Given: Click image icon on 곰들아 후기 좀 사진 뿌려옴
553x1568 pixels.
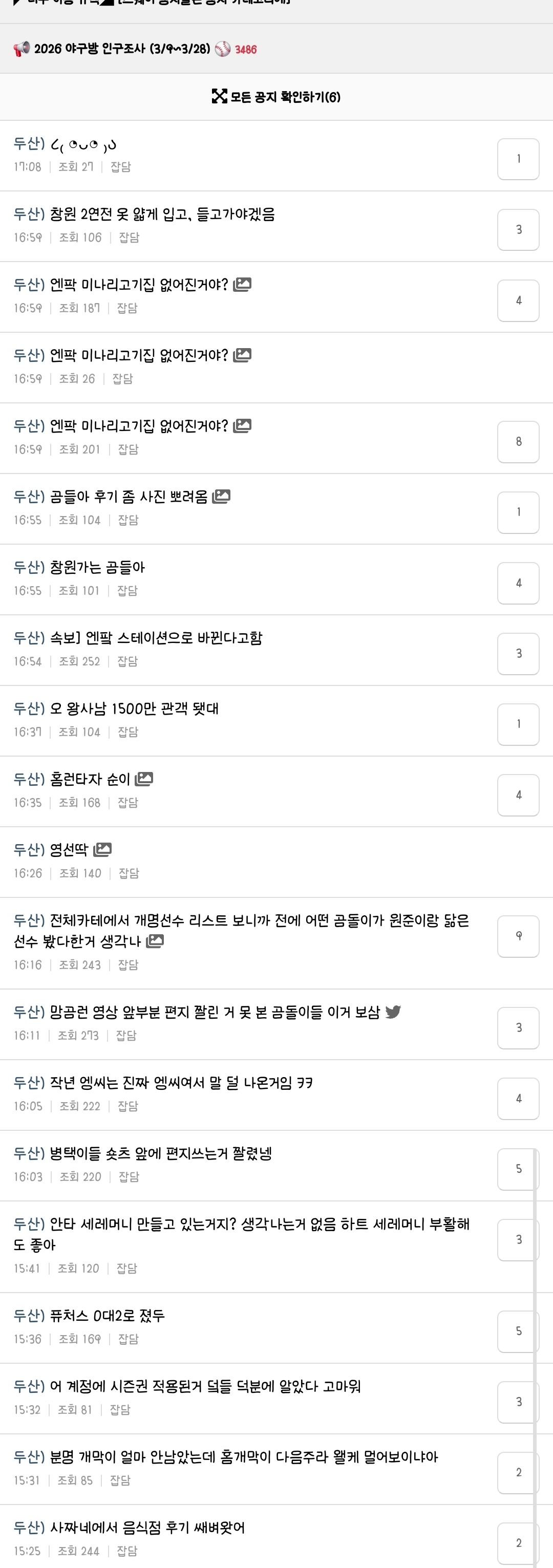Looking at the screenshot, I should [221, 497].
